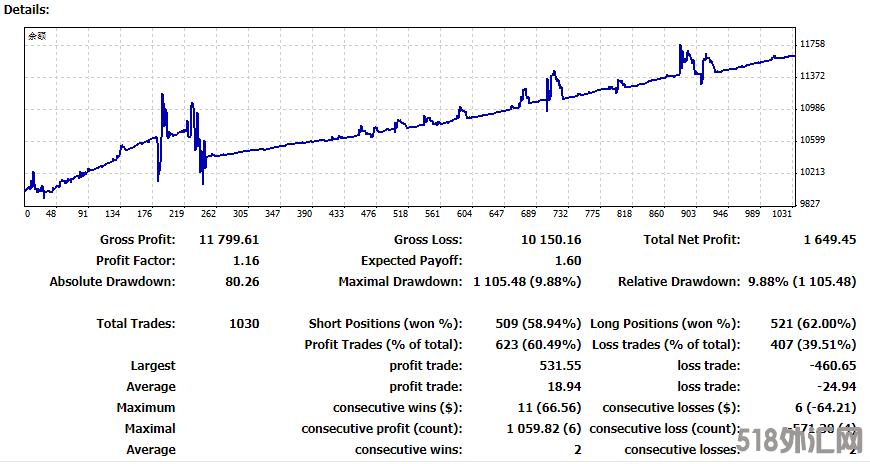Click the Details: heading

[x=27, y=9]
